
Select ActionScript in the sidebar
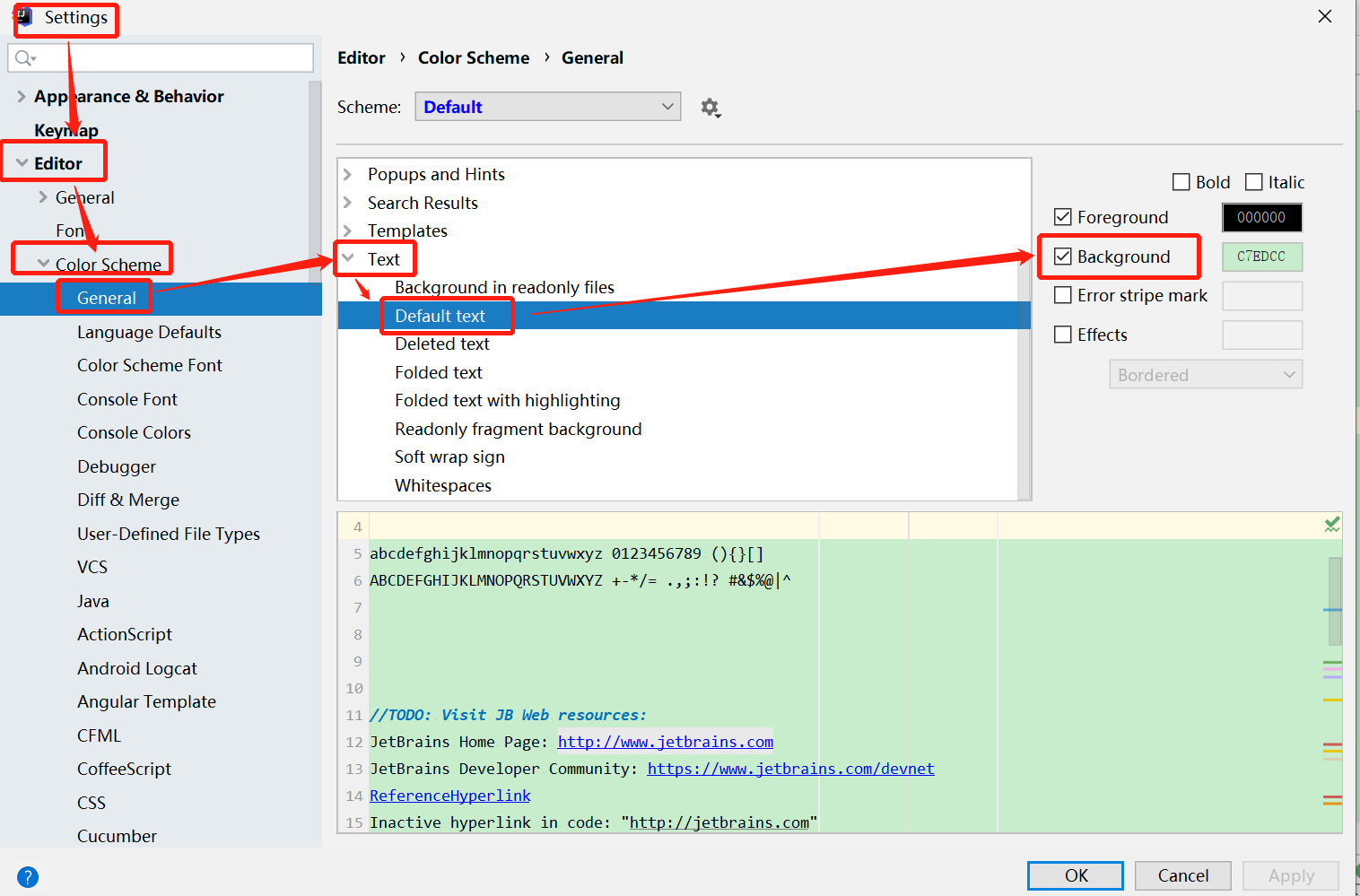tap(125, 634)
